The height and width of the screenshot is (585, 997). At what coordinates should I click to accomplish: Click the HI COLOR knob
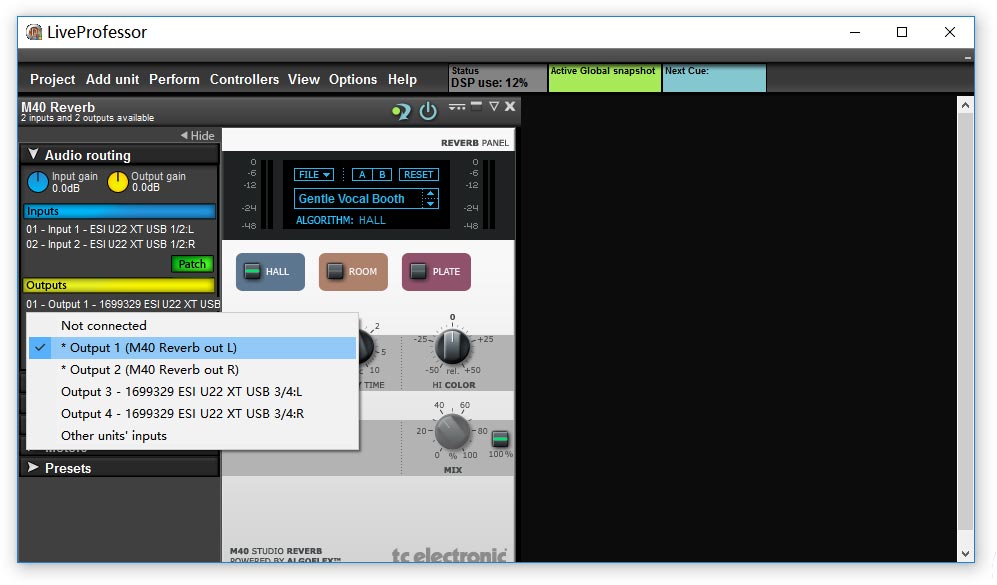tap(452, 347)
